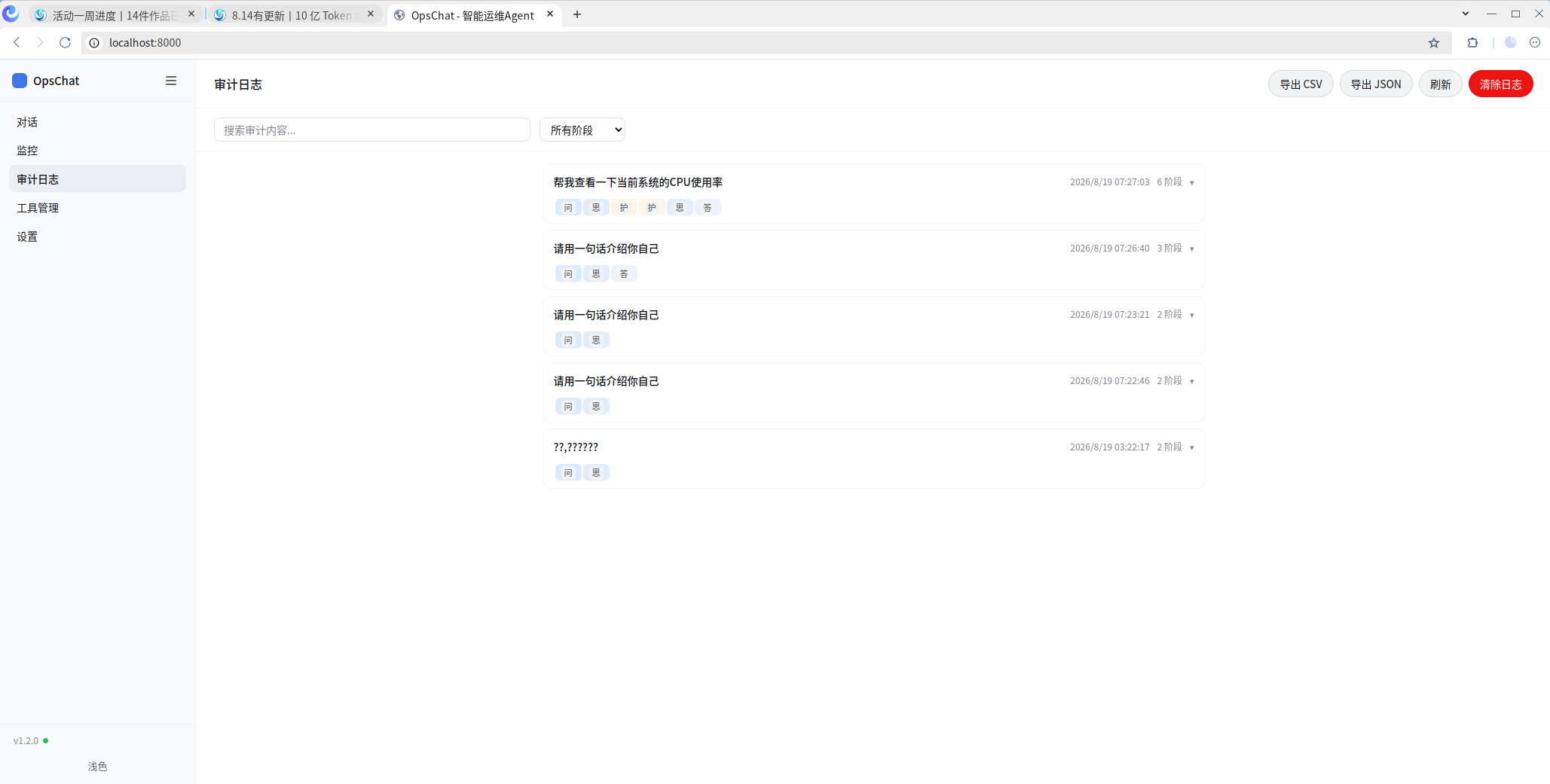Reload the page with the refresh icon
1550x784 pixels.
[65, 43]
